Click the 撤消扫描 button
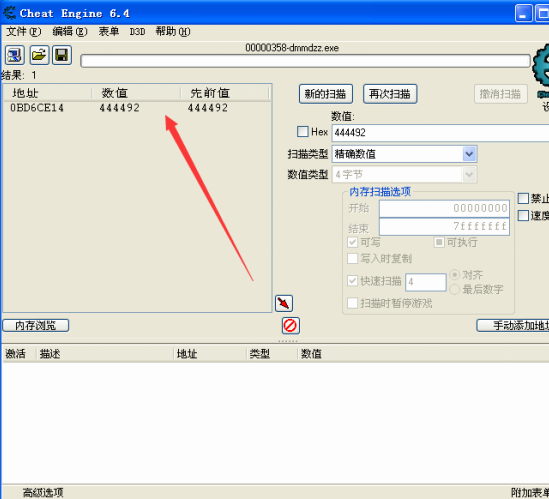This screenshot has height=499, width=549. point(501,94)
